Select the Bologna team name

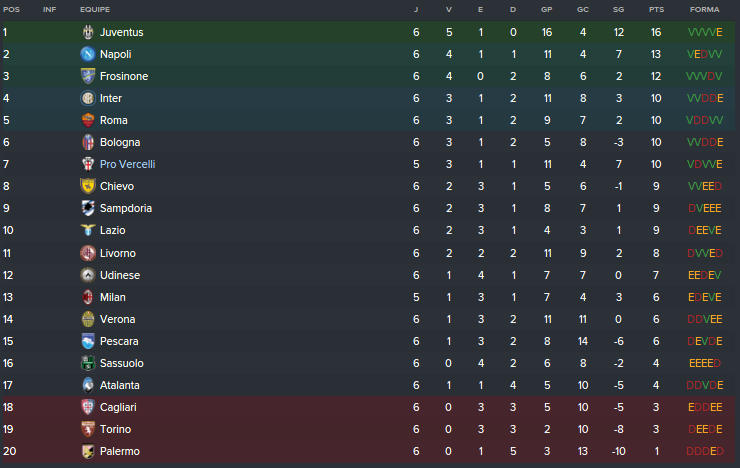(119, 142)
